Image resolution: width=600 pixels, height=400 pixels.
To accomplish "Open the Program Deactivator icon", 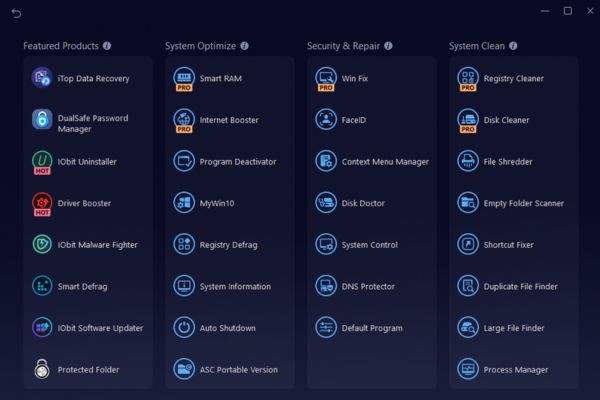I will point(184,161).
